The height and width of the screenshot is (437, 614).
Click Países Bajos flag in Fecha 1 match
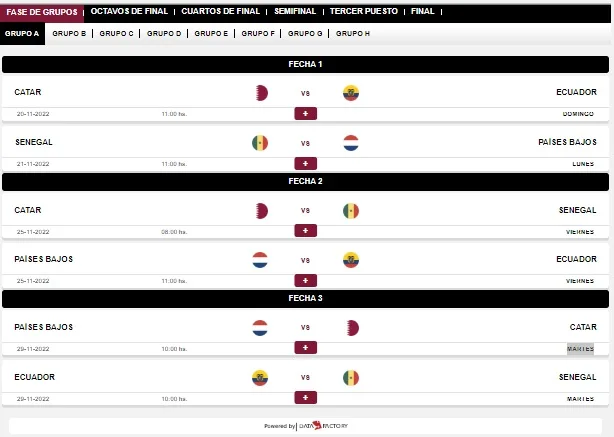351,143
